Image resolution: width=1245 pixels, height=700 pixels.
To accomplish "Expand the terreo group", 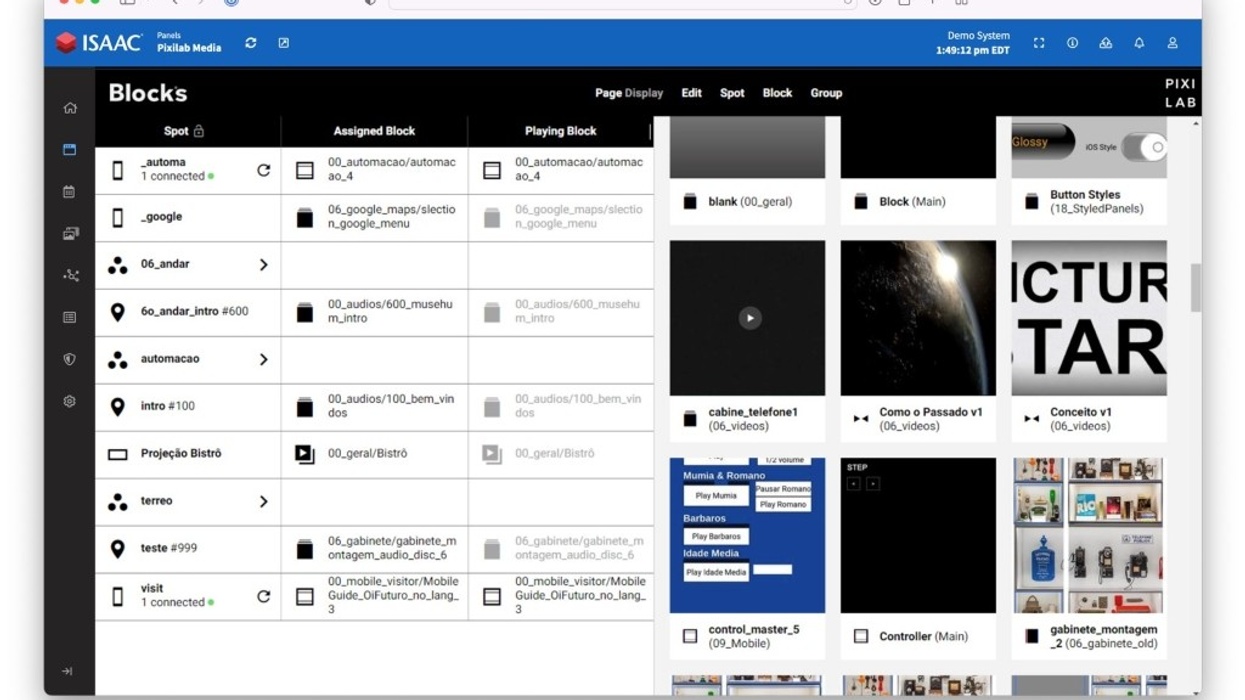I will pos(263,501).
